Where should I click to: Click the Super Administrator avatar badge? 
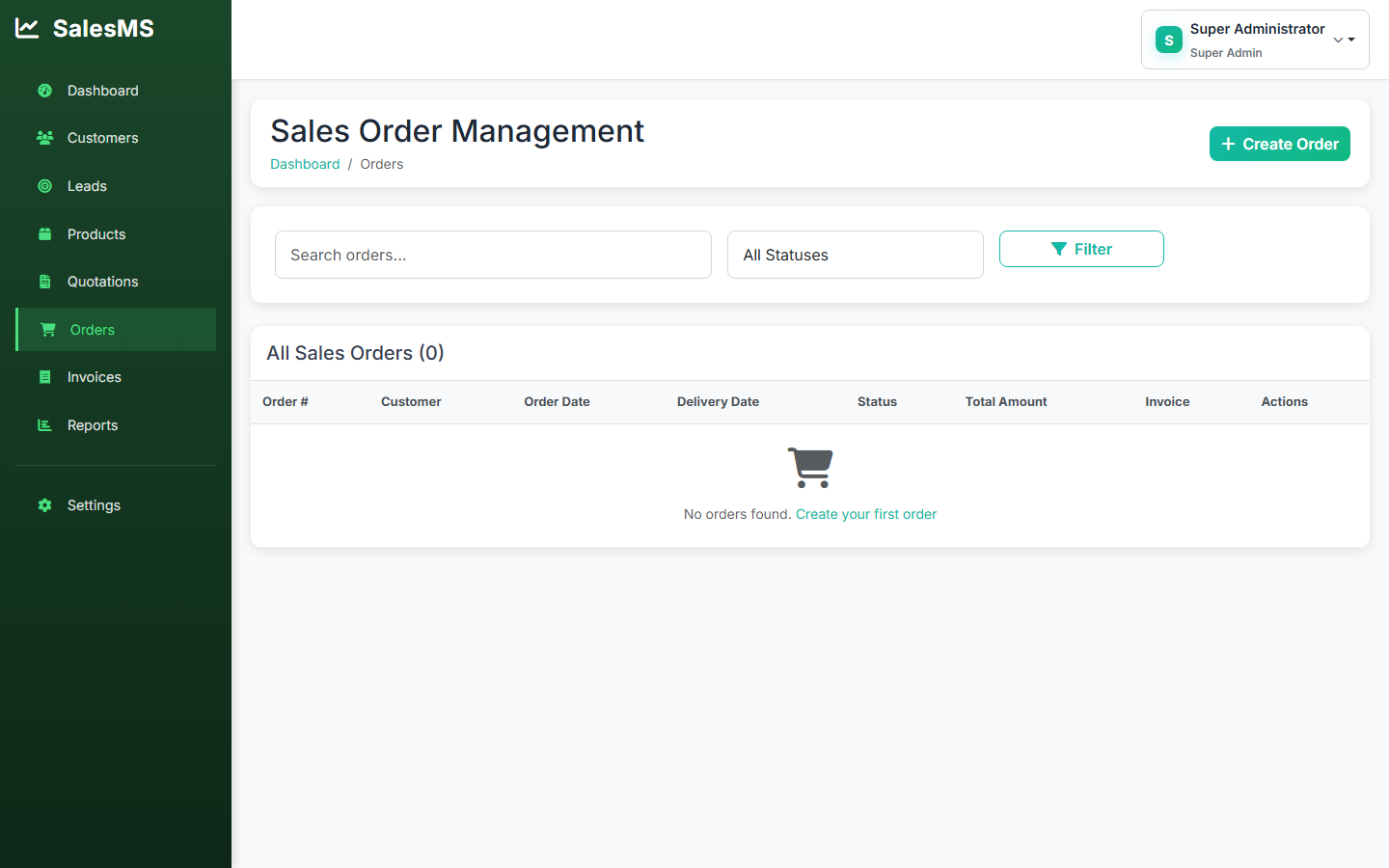click(1169, 40)
